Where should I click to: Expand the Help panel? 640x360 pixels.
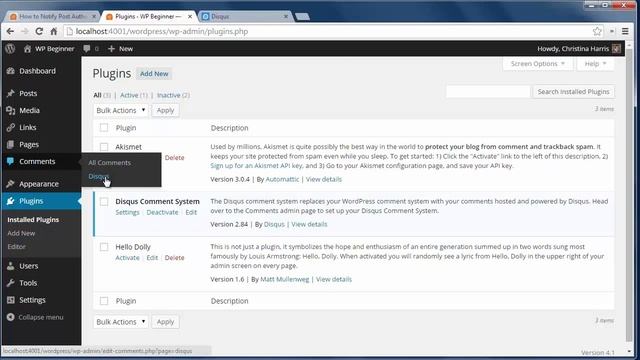[x=595, y=64]
